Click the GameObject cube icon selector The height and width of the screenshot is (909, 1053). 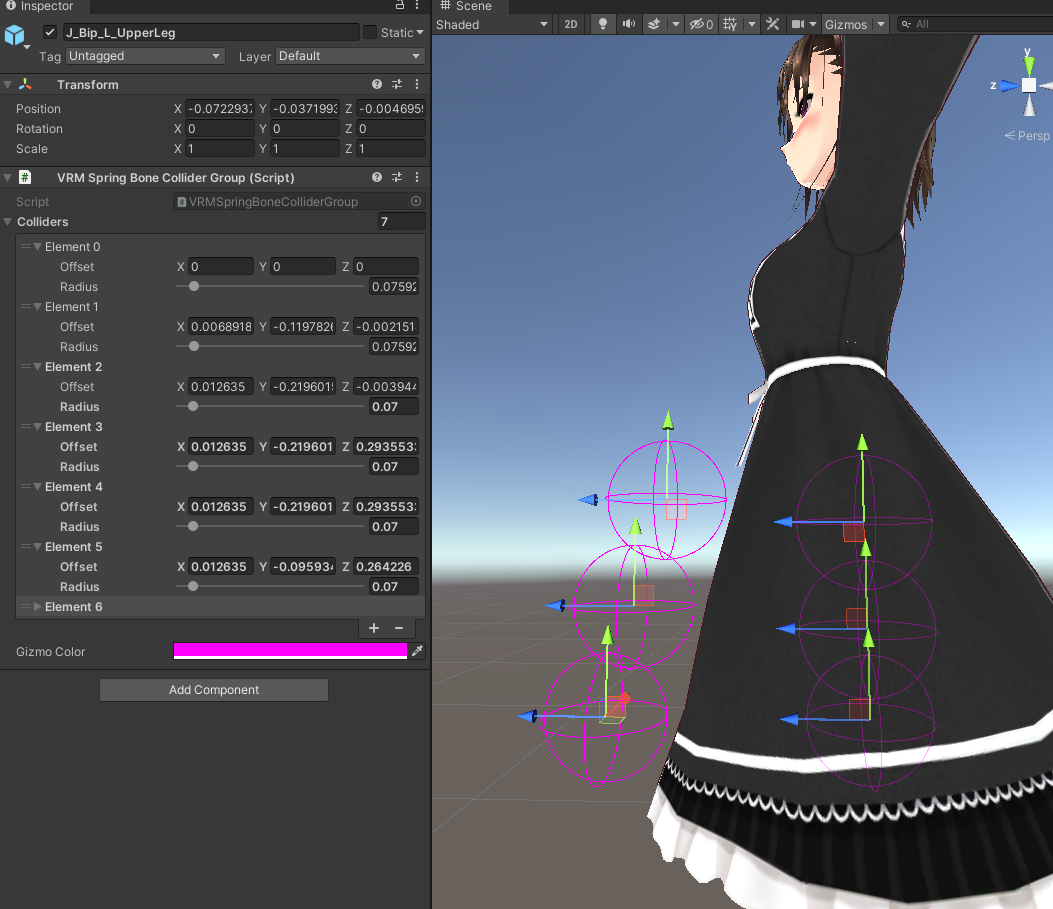coord(15,36)
